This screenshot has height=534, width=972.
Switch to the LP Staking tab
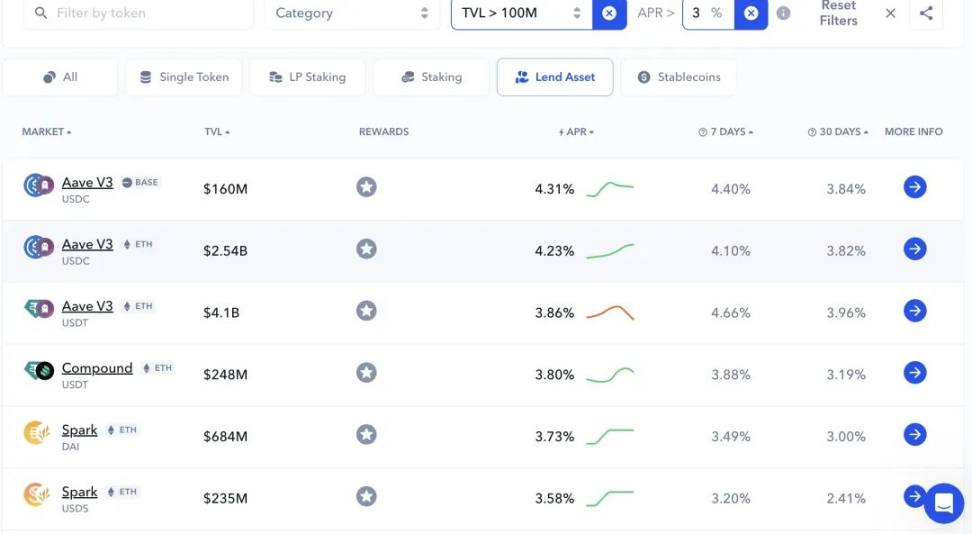pyautogui.click(x=307, y=77)
